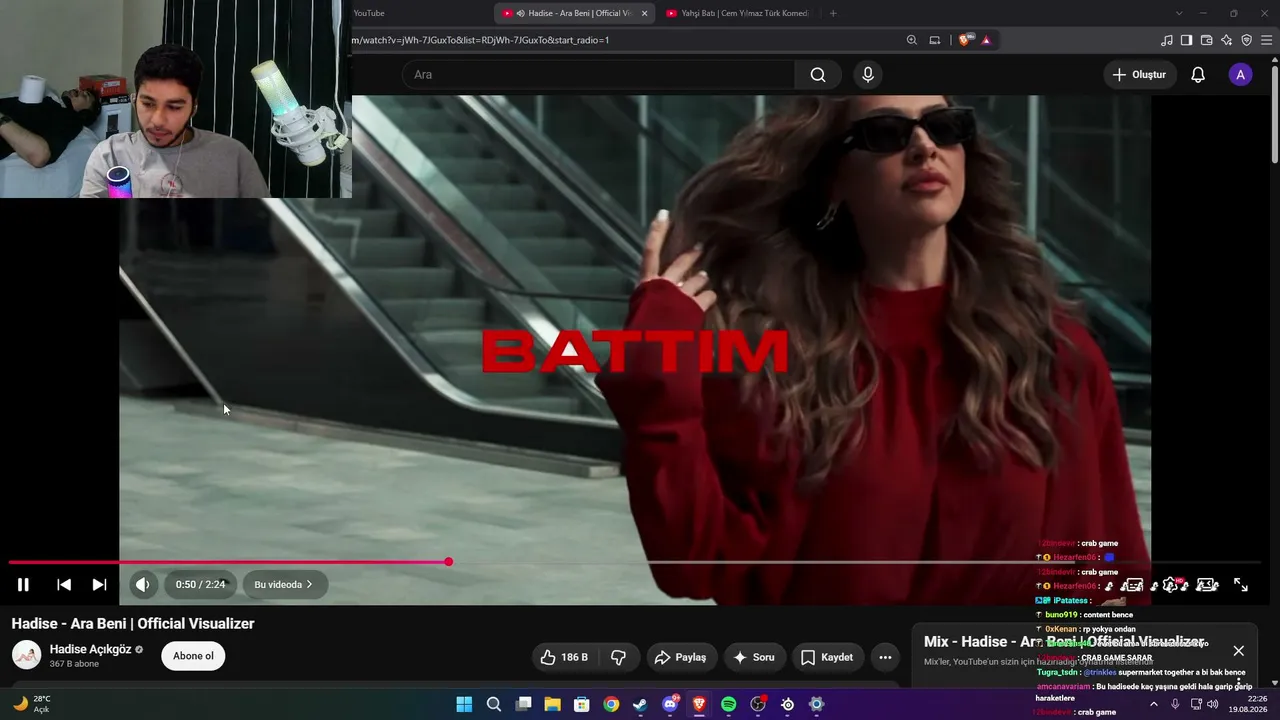Click the 'Soru' ask button
The height and width of the screenshot is (720, 1280).
(x=754, y=657)
